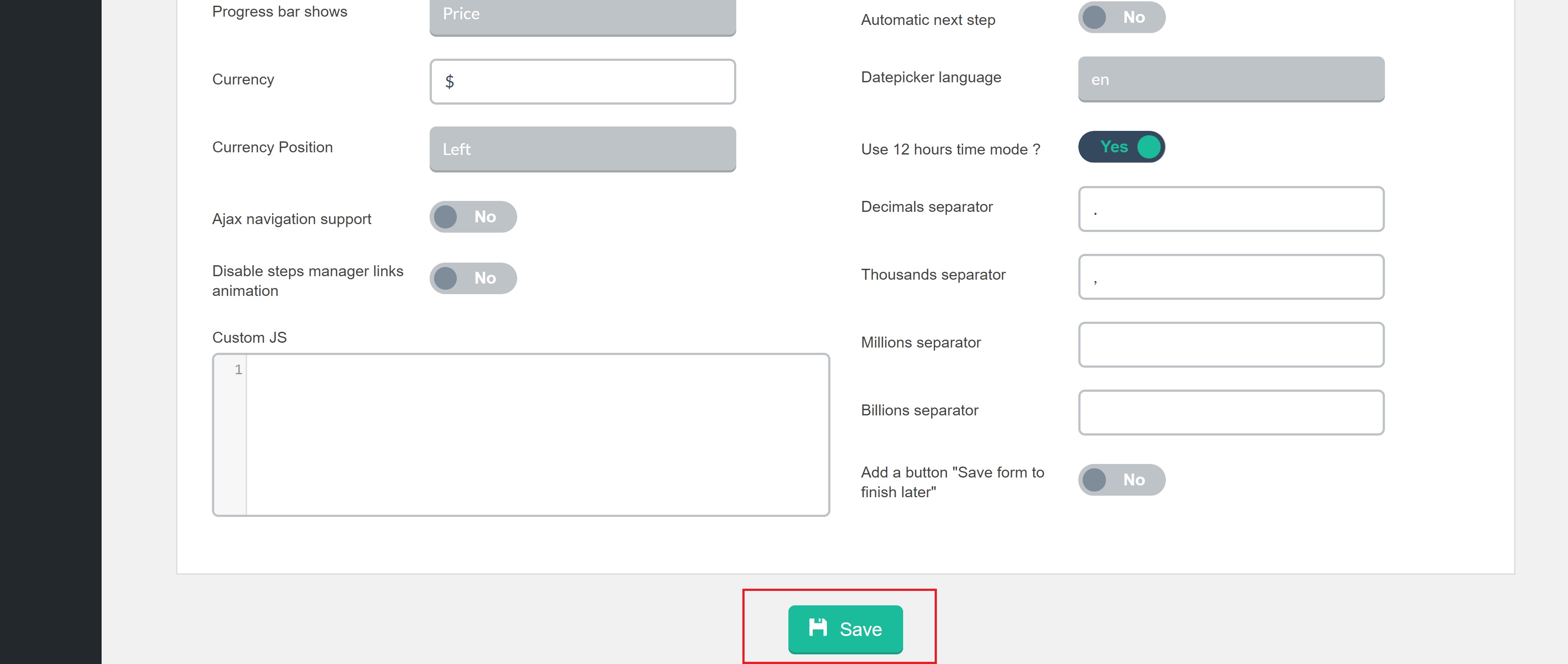Click the Billions separator field
Screen dimensions: 1568x664
point(1231,412)
